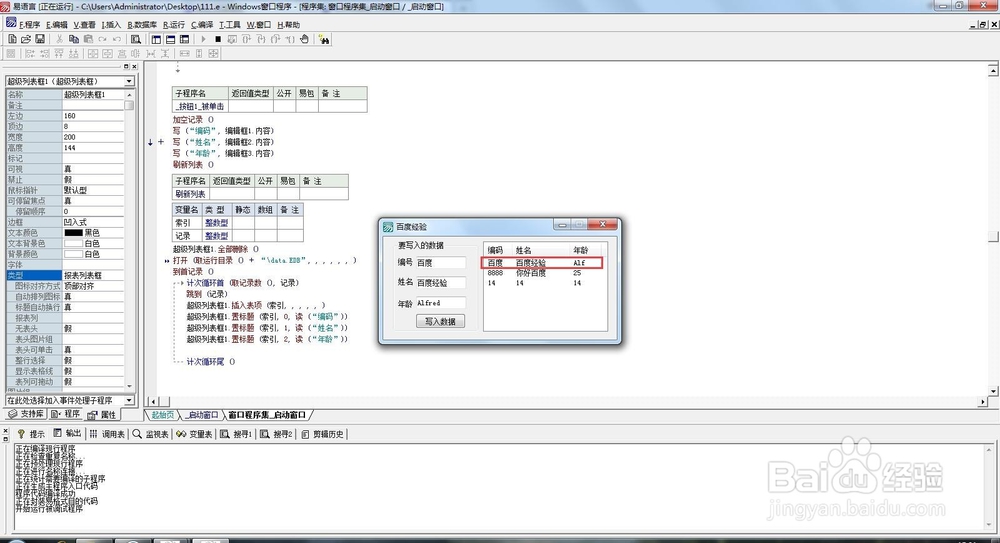The image size is (1000, 543).
Task: Switch to the 程序 panel tab
Action: [x=66, y=414]
